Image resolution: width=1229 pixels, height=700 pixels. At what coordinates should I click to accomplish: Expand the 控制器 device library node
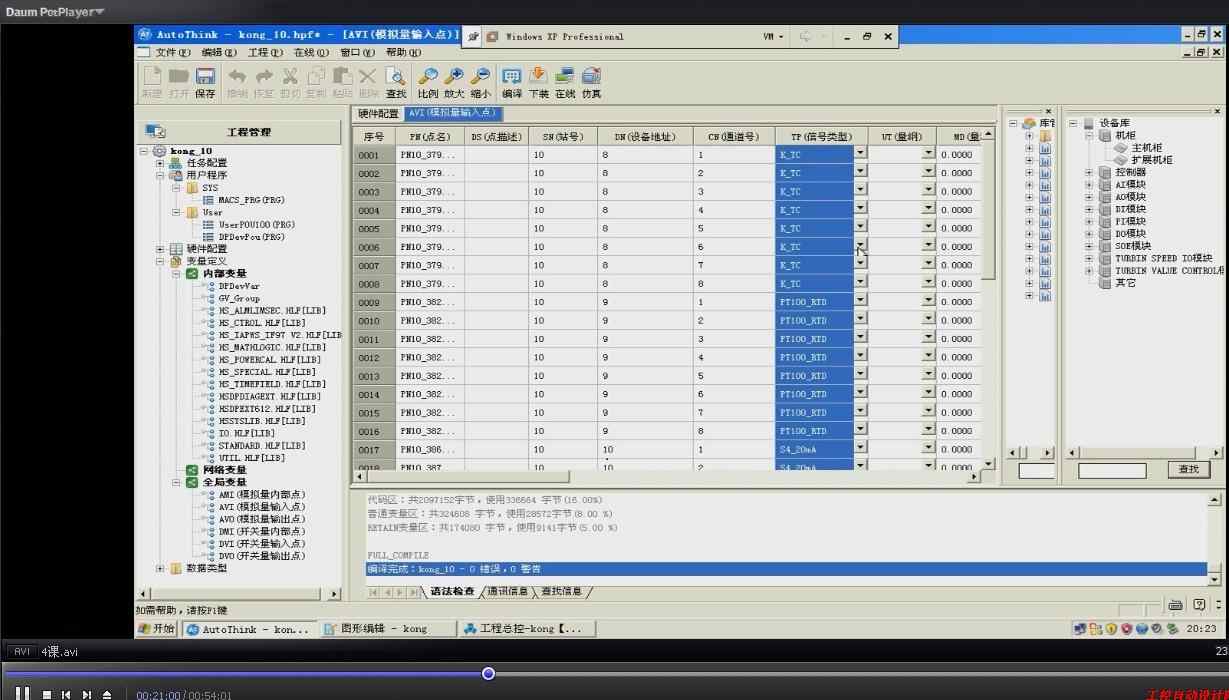point(1090,172)
